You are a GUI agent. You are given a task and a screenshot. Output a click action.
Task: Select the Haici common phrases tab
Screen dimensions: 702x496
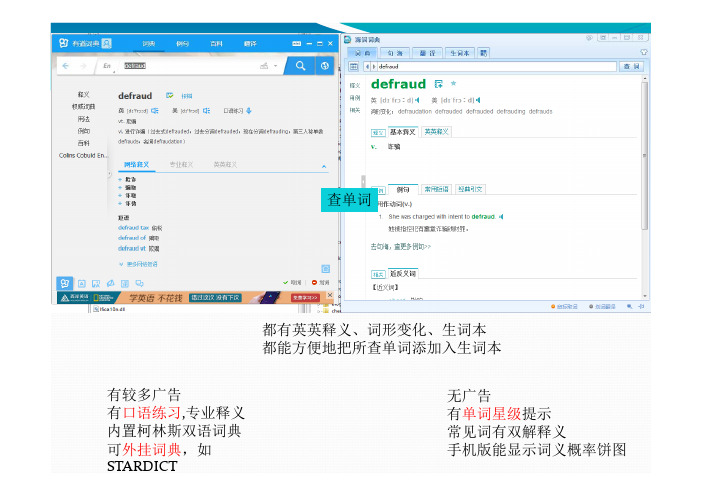pyautogui.click(x=437, y=189)
